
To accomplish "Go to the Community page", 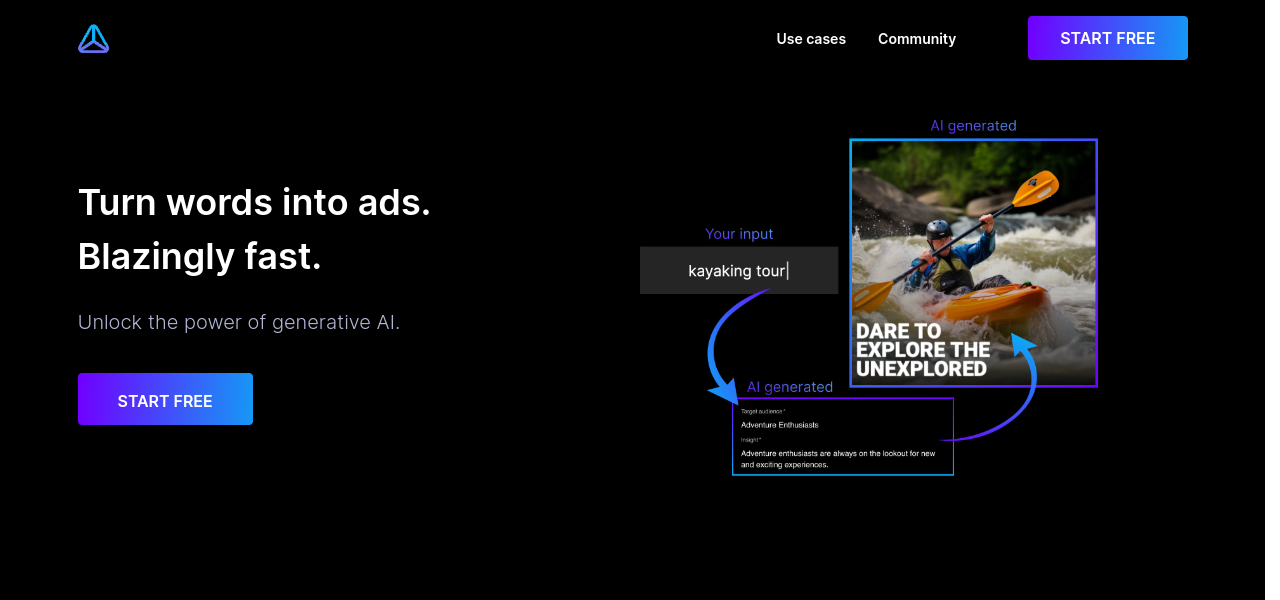I will pos(916,39).
